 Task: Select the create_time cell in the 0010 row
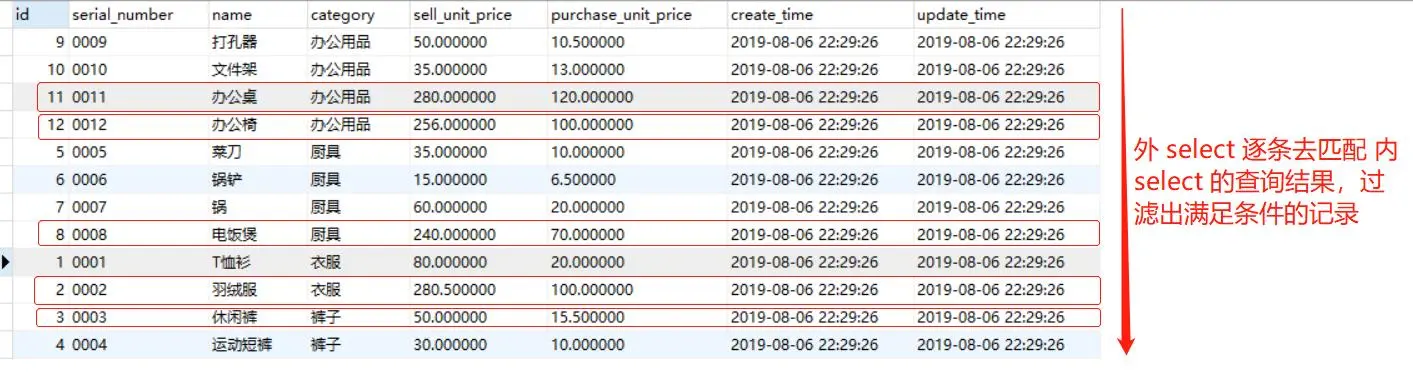click(805, 69)
